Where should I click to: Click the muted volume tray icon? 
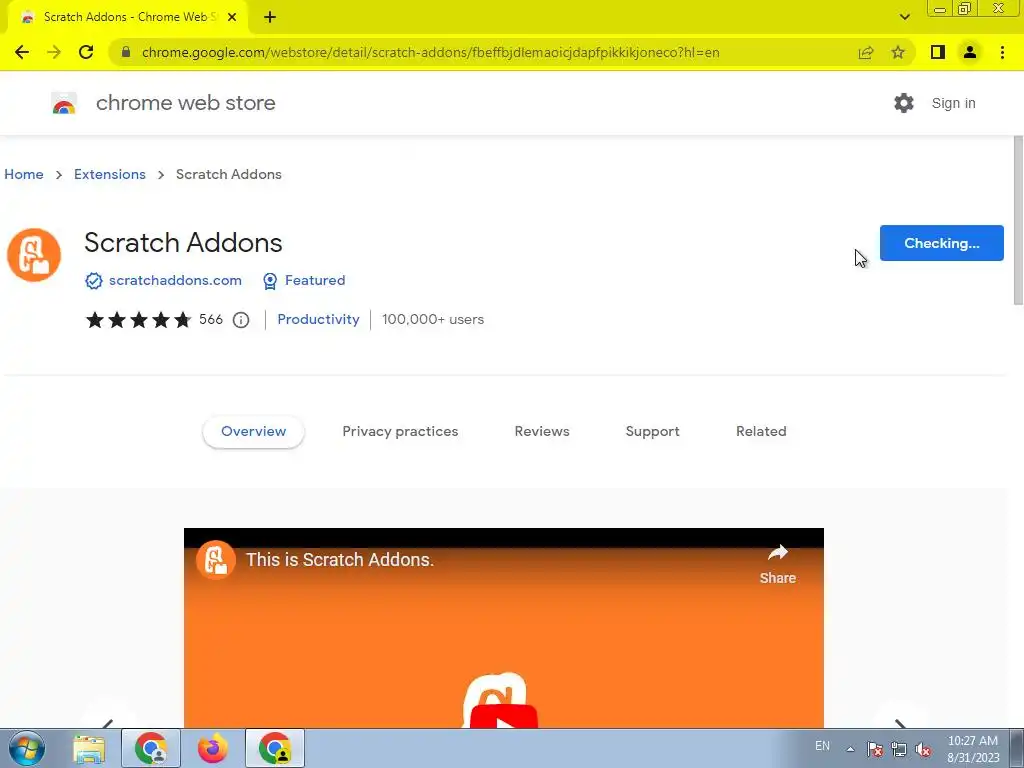[923, 749]
